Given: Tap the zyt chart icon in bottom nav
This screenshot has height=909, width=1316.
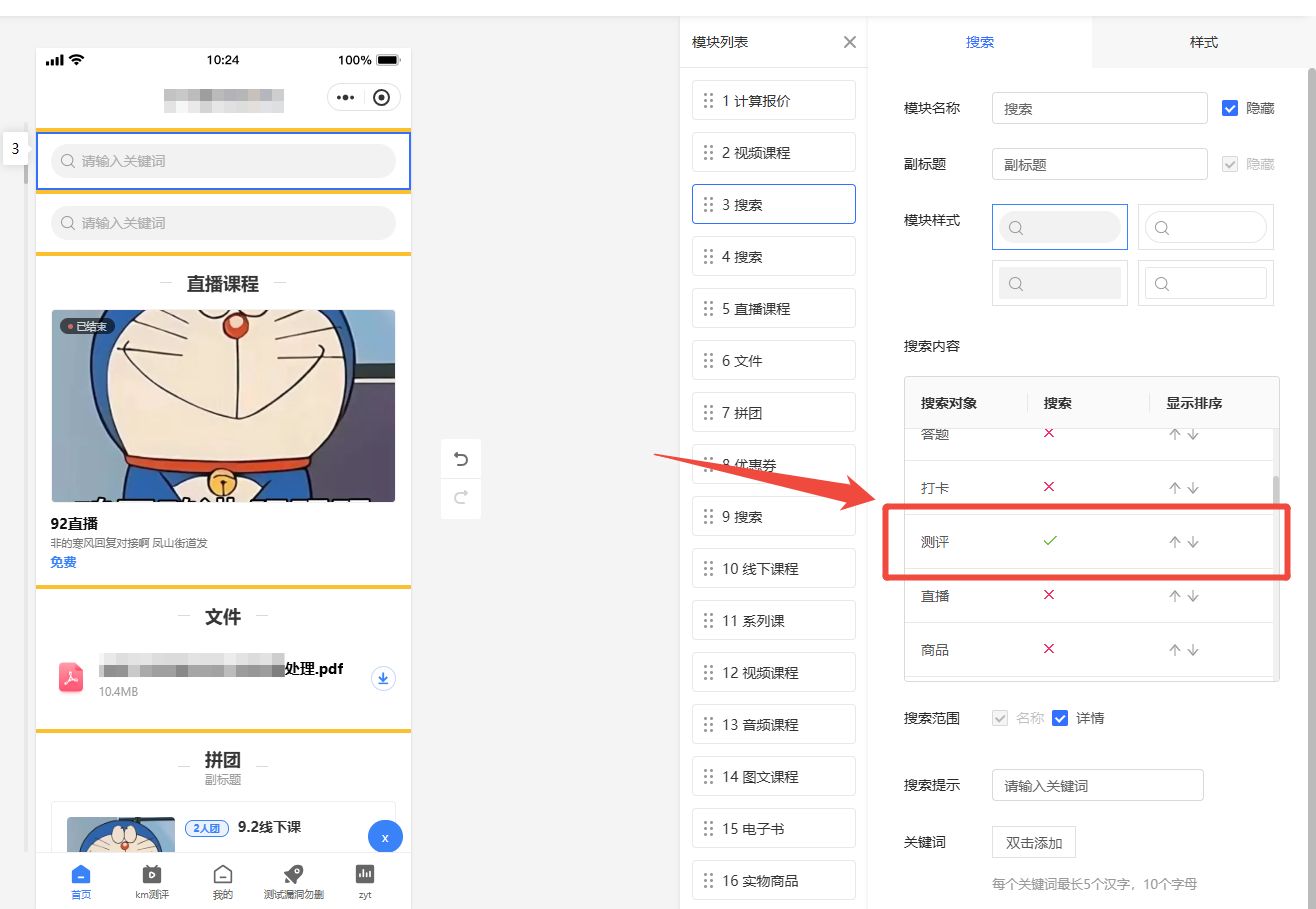Looking at the screenshot, I should point(365,873).
